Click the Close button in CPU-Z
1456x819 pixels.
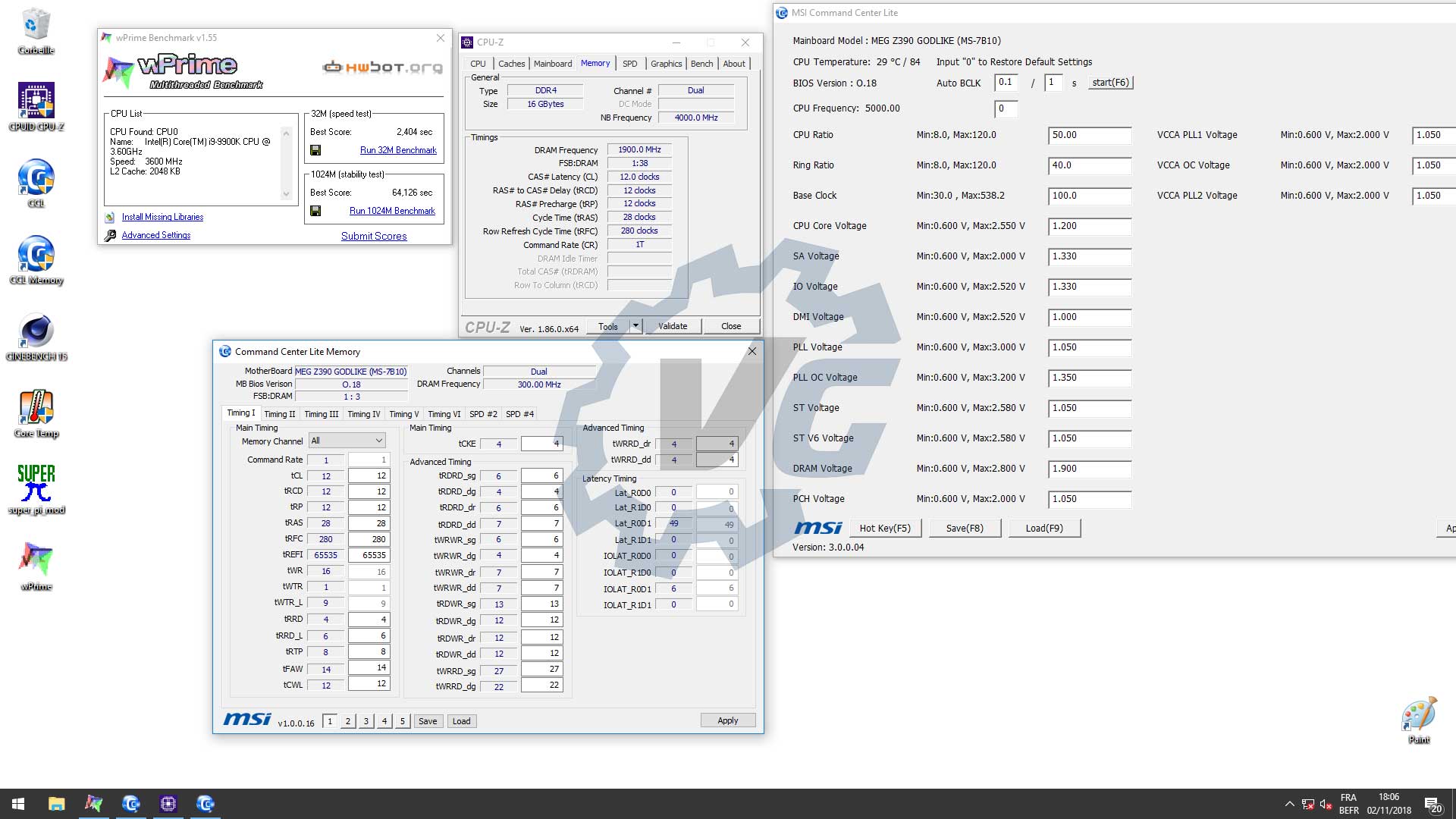[731, 326]
